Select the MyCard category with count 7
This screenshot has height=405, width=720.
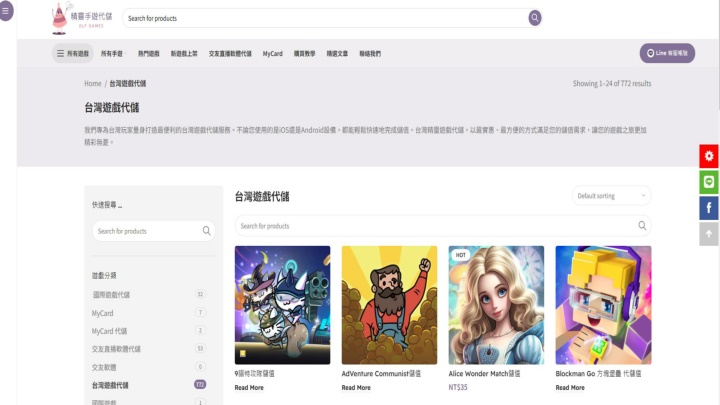point(102,313)
